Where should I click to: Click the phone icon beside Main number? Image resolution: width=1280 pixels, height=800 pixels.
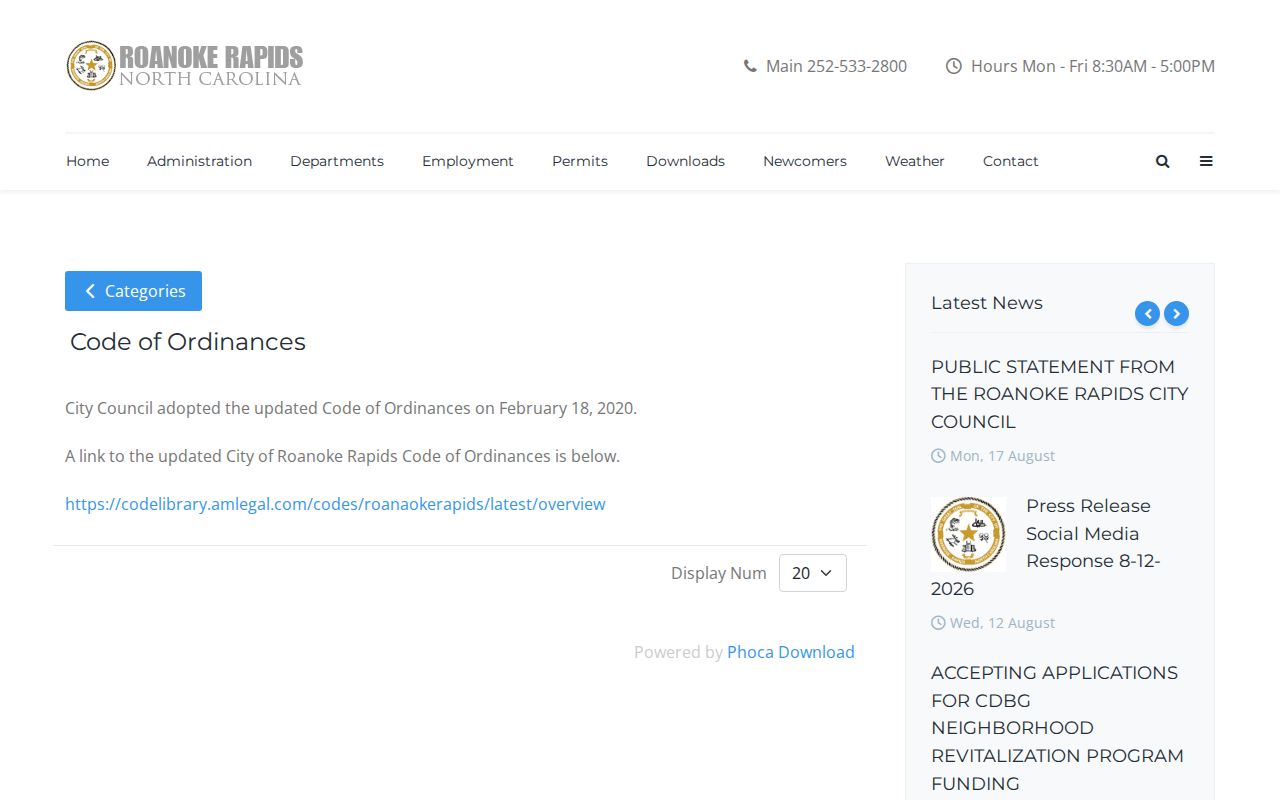tap(750, 66)
